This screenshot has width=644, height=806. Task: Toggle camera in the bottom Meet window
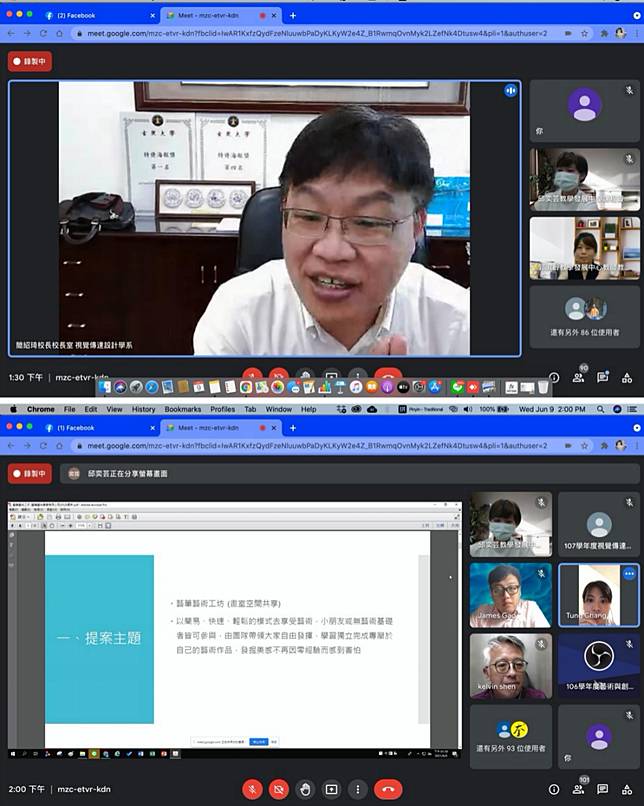tap(279, 789)
